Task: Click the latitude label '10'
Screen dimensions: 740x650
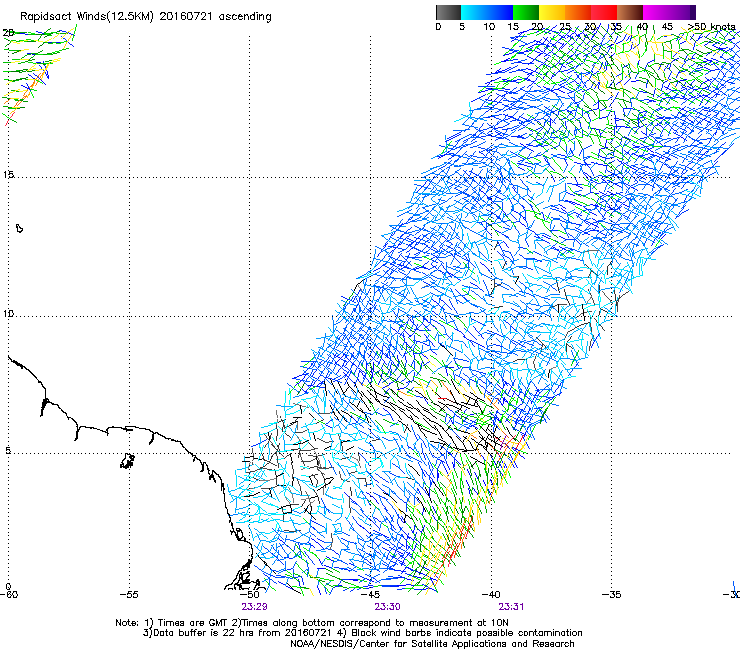Action: click(8, 313)
